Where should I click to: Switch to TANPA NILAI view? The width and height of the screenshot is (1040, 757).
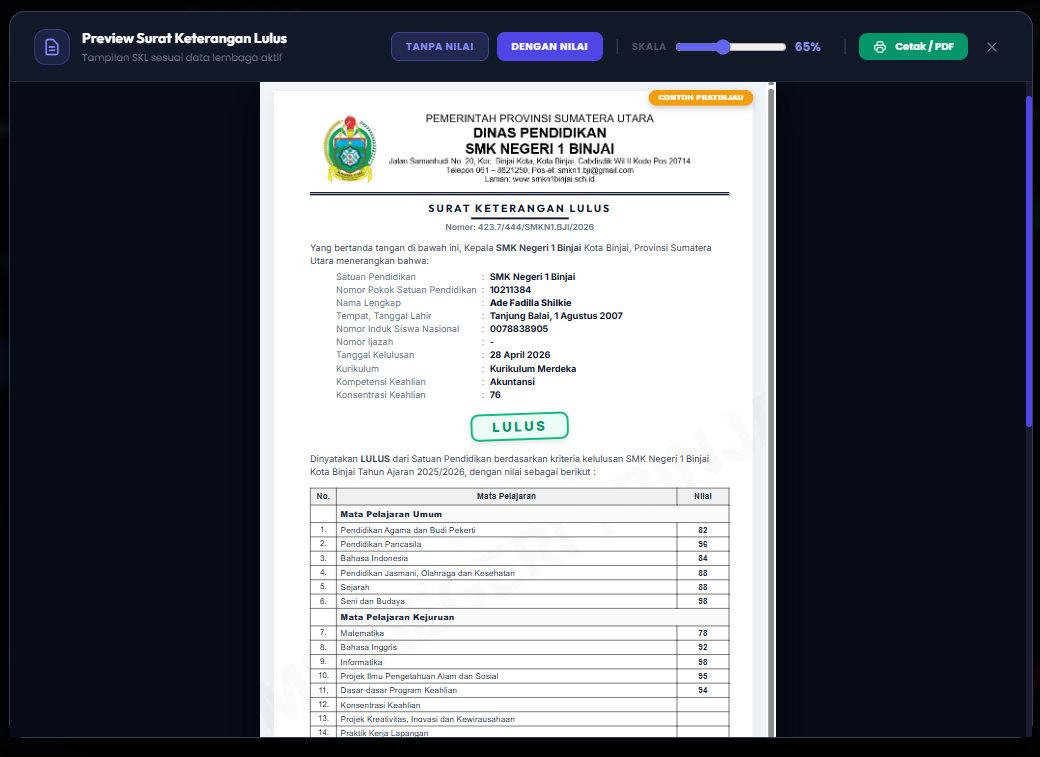(x=440, y=46)
